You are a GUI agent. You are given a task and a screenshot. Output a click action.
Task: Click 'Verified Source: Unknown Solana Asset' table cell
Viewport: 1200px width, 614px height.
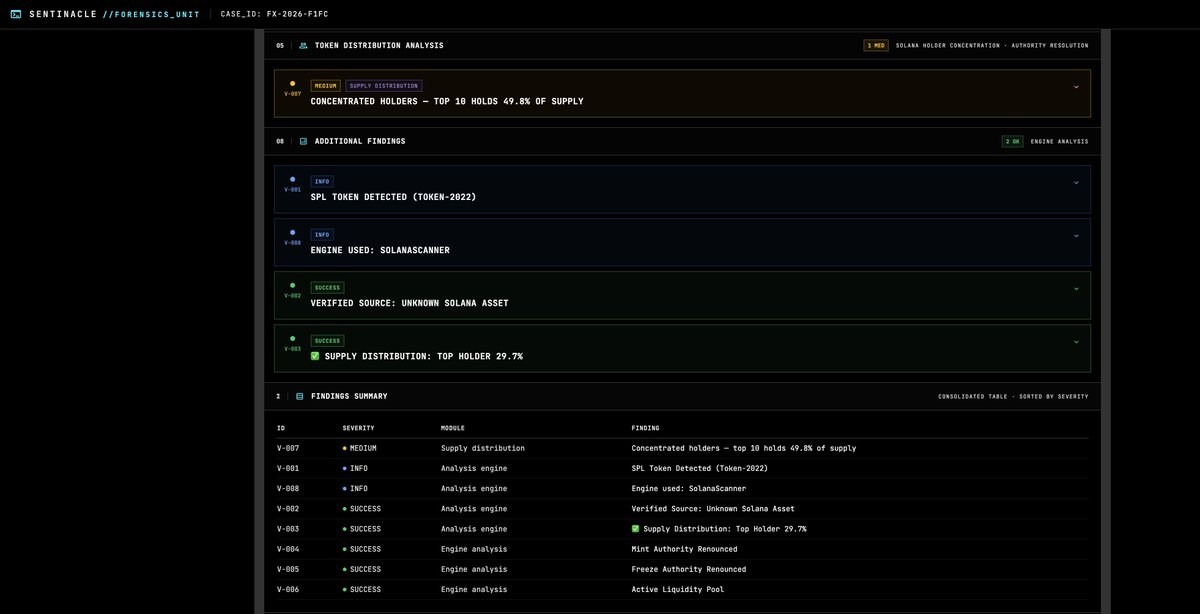713,508
